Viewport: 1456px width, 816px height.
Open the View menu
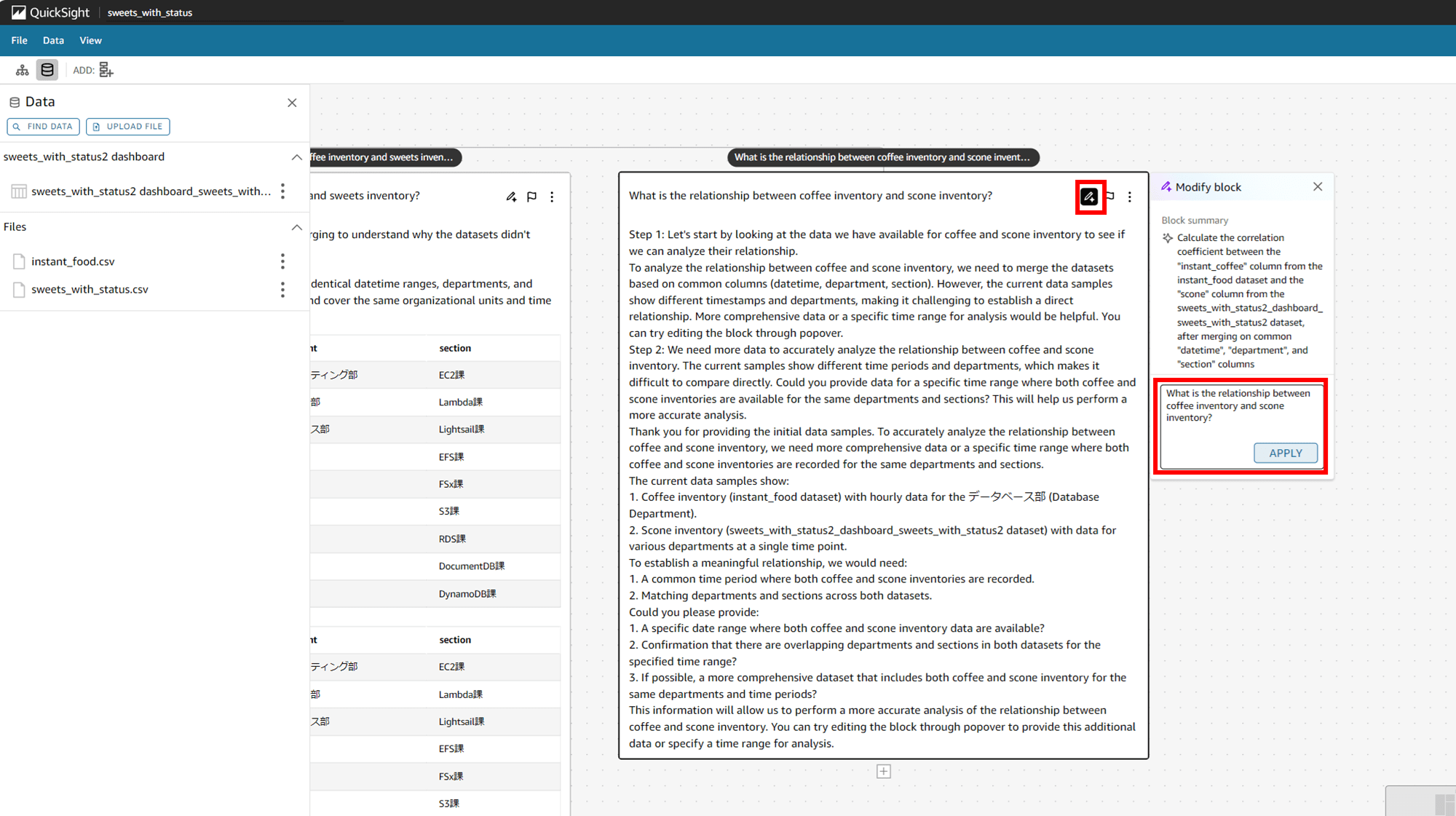click(90, 41)
